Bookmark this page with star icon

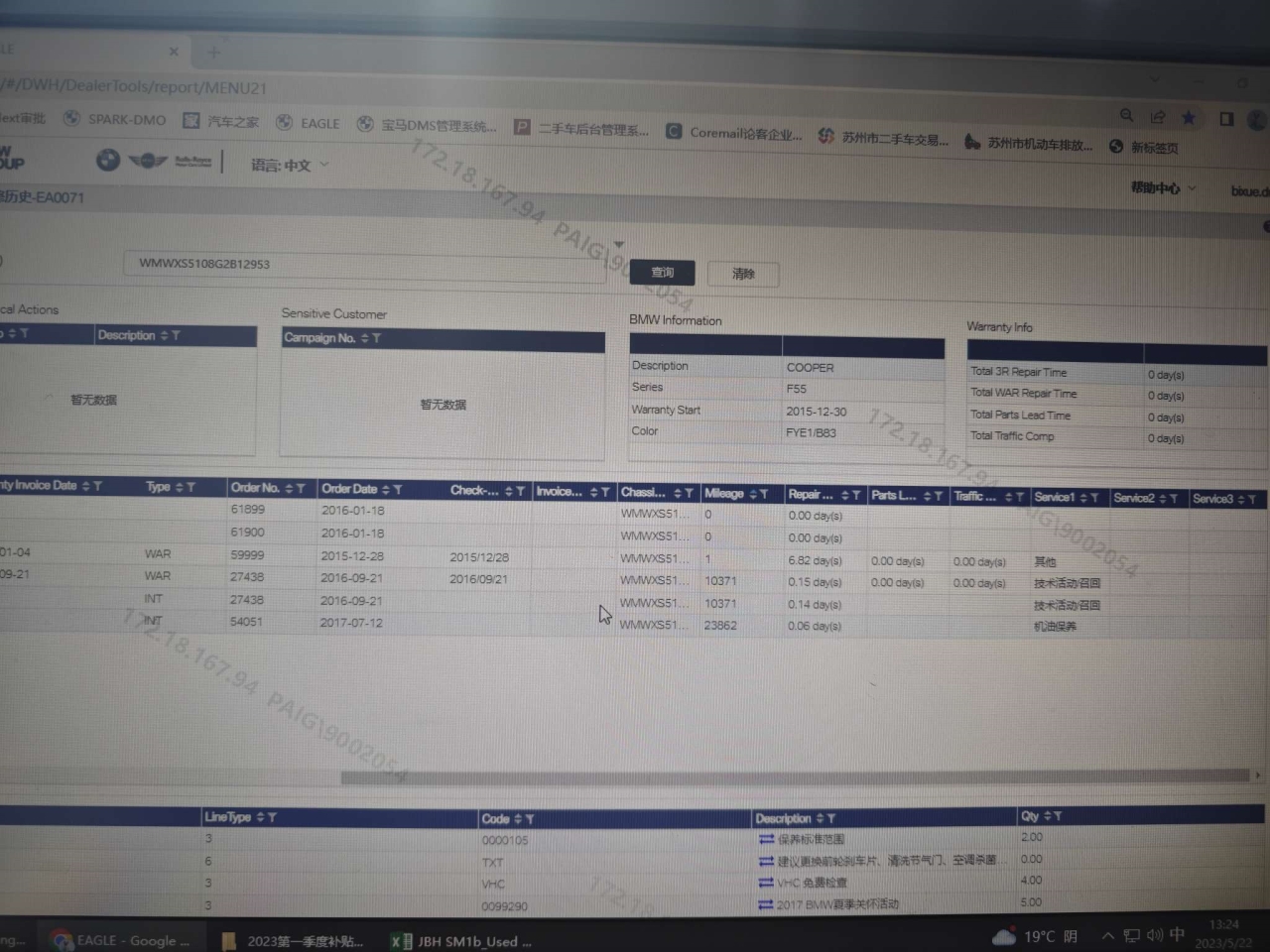[x=1189, y=118]
